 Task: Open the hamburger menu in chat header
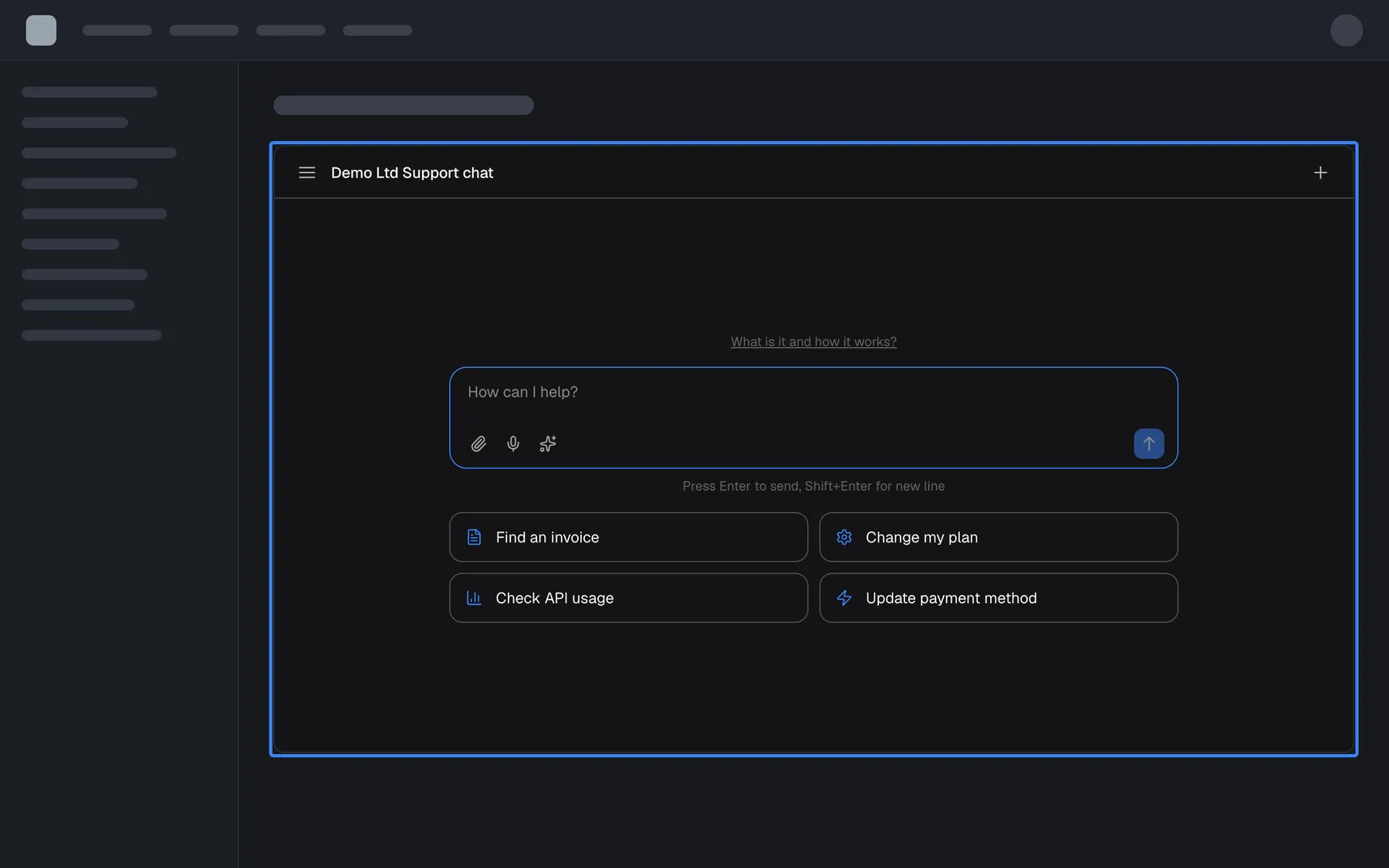(306, 173)
